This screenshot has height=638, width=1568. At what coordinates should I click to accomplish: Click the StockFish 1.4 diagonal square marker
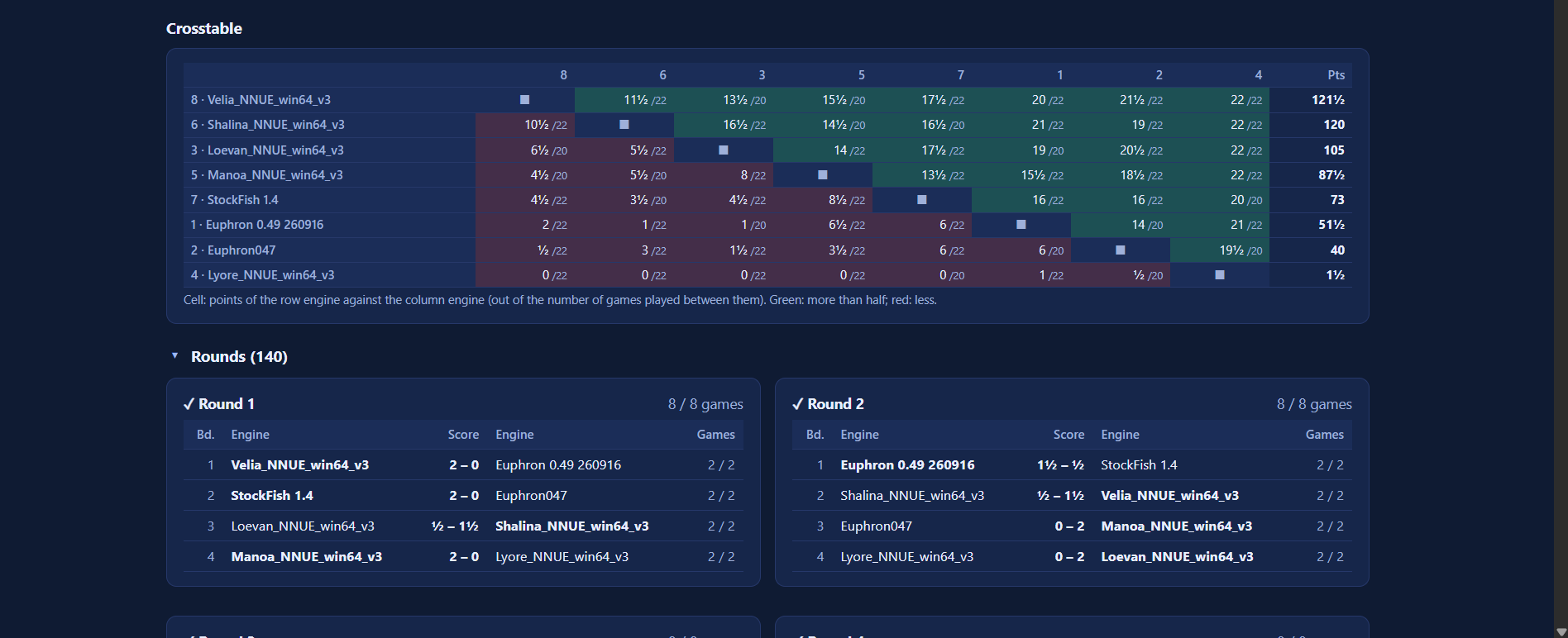pyautogui.click(x=922, y=200)
